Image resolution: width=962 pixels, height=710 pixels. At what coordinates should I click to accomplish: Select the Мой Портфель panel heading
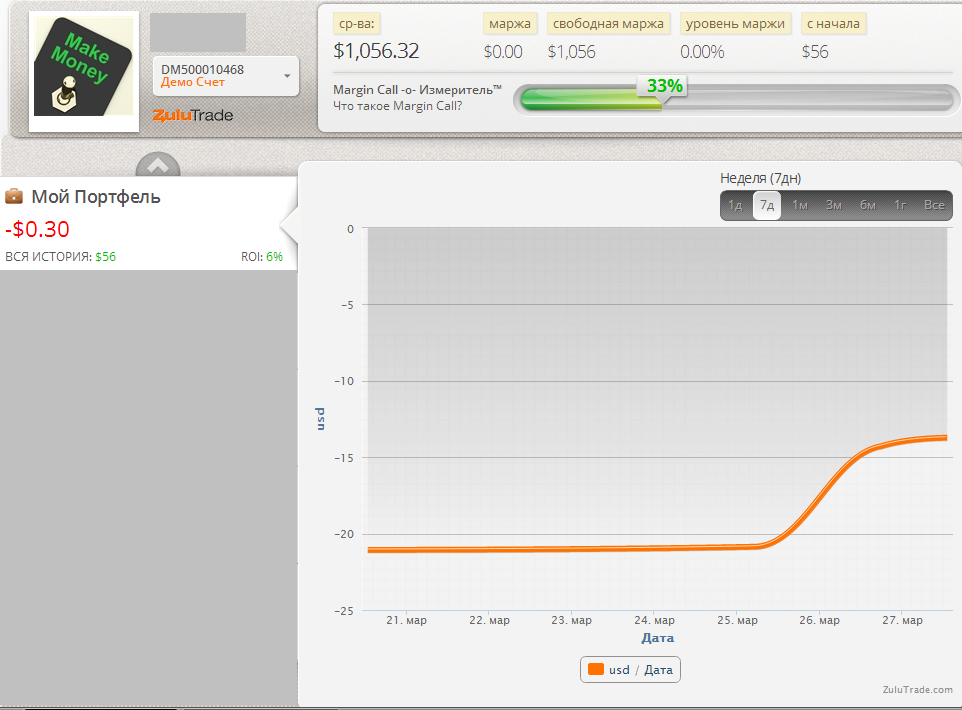click(96, 197)
